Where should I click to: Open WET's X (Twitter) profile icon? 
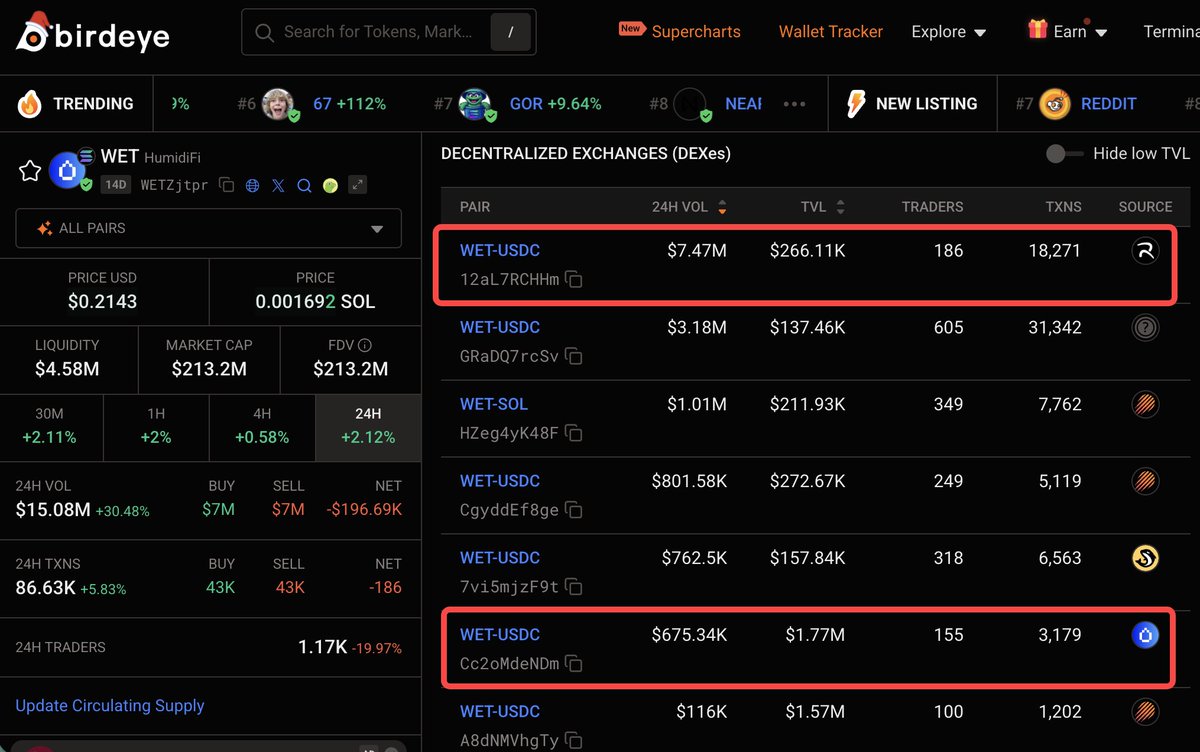[278, 185]
